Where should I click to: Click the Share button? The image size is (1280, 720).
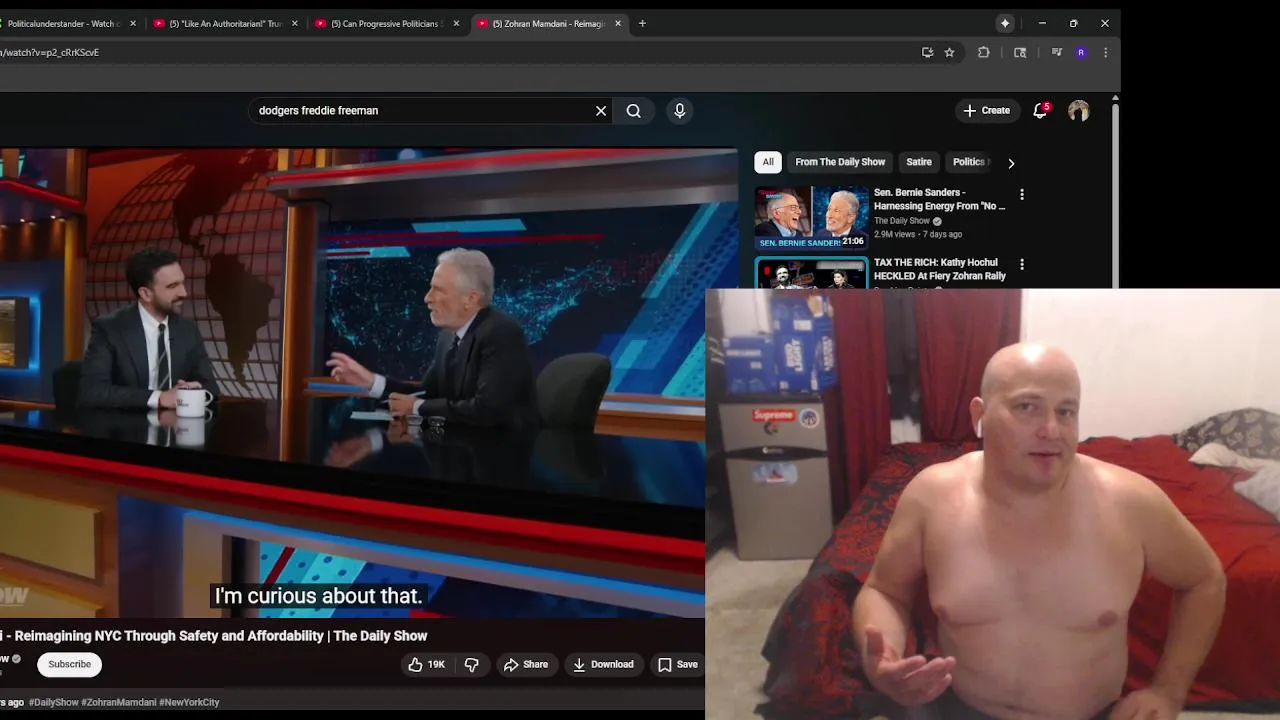526,664
